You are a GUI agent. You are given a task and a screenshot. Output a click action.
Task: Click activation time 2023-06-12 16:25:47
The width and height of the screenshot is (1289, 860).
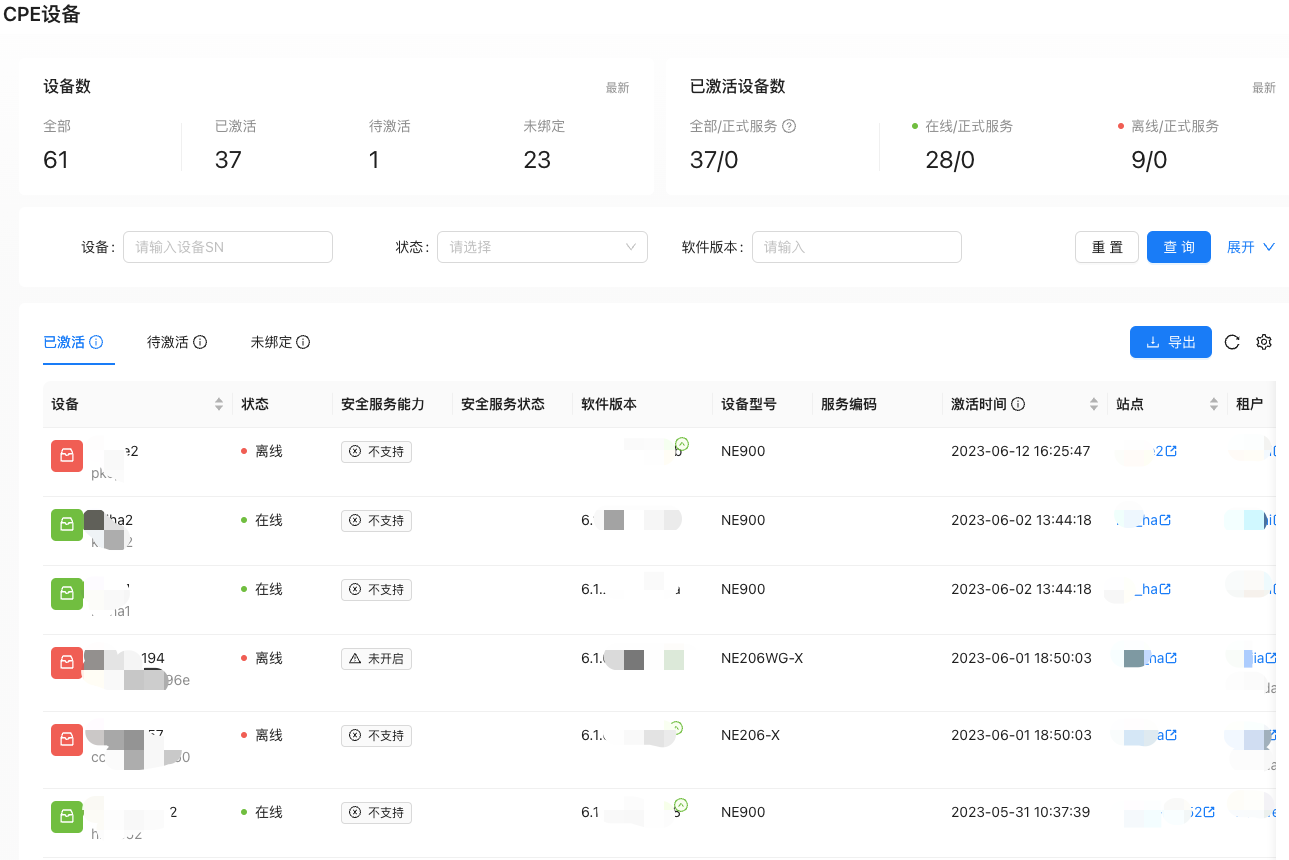coord(1020,451)
